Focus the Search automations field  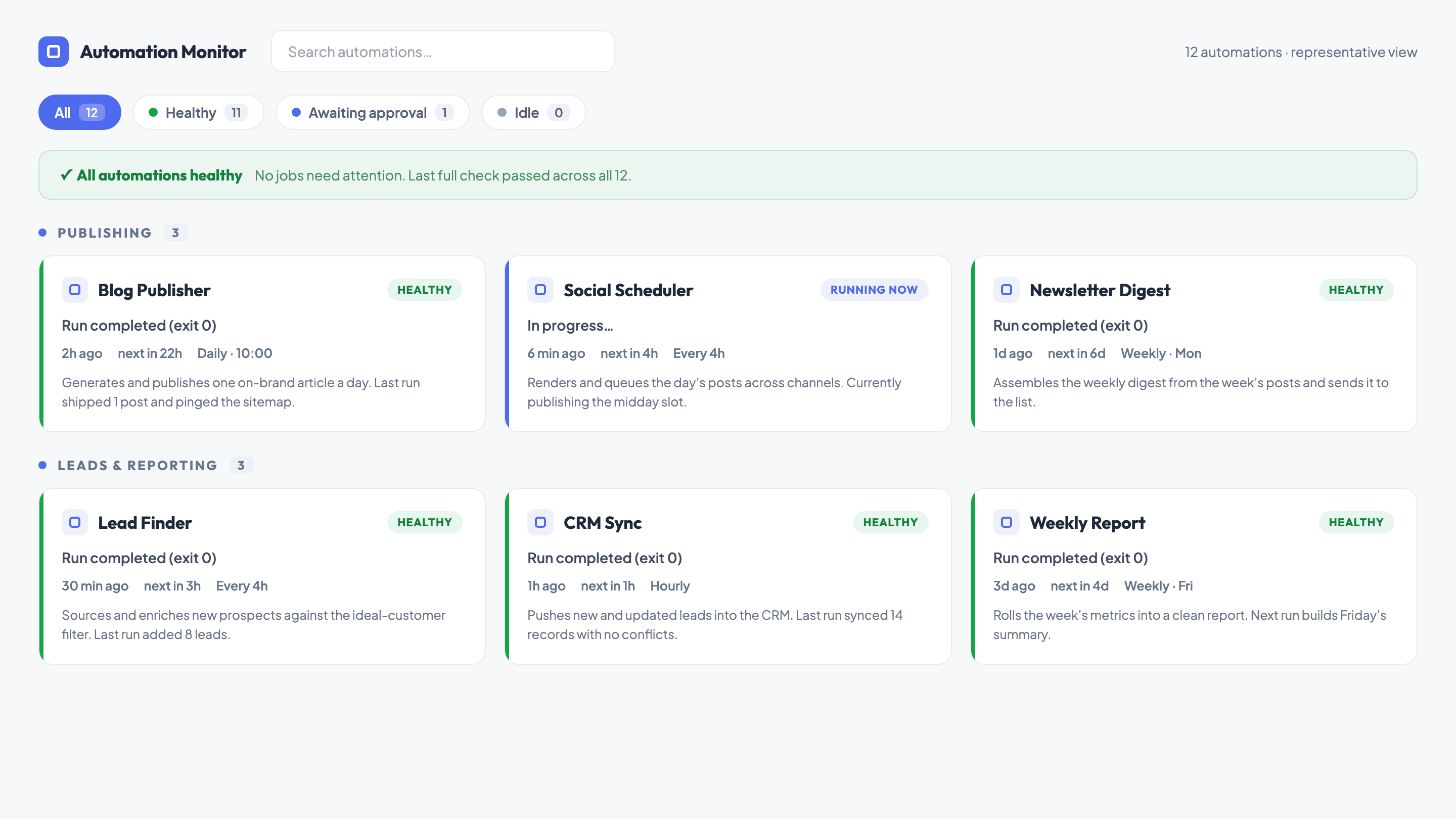pyautogui.click(x=442, y=52)
